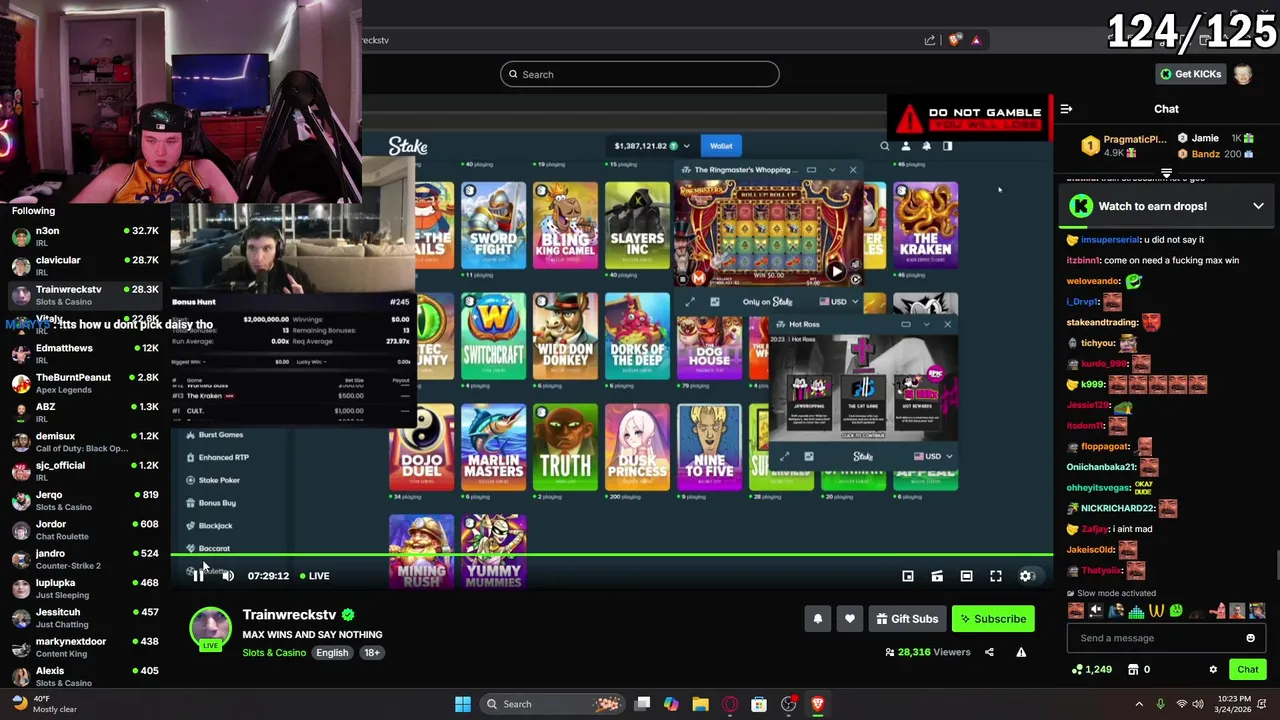This screenshot has width=1280, height=720.
Task: Subscribe to Trainwreckstv
Action: pyautogui.click(x=993, y=619)
